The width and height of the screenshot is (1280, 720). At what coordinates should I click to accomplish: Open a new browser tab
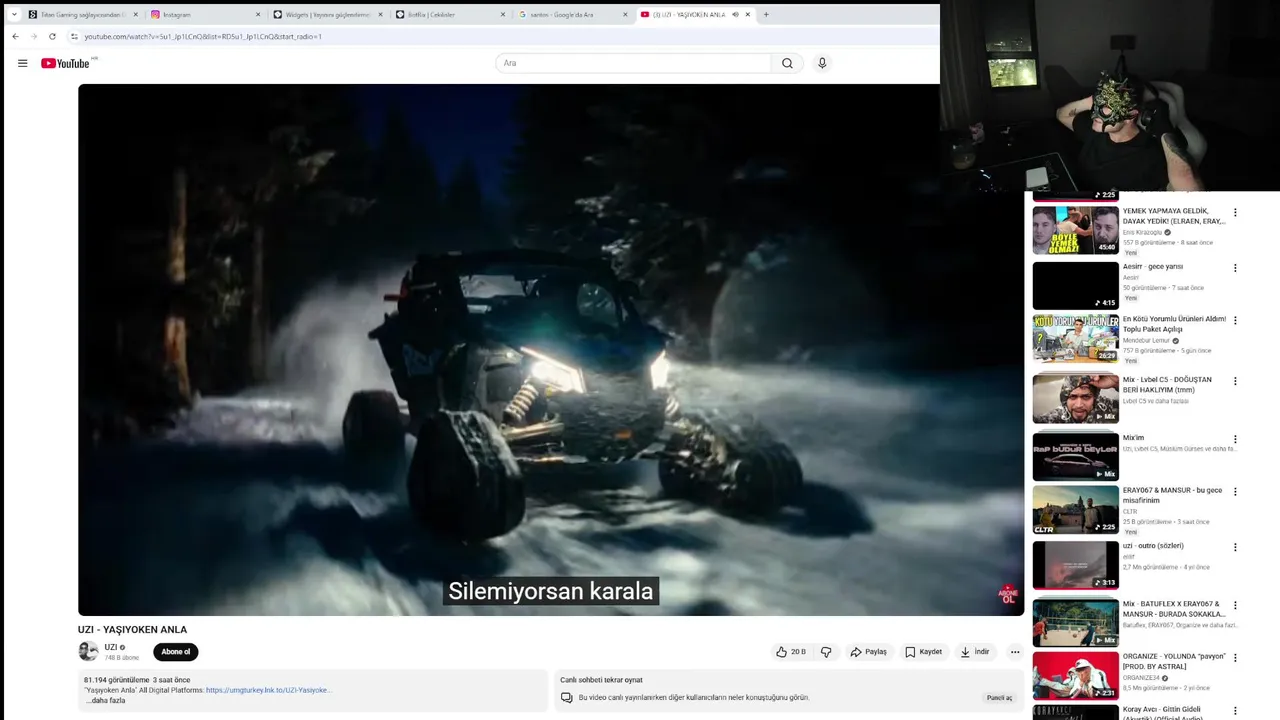pos(766,14)
